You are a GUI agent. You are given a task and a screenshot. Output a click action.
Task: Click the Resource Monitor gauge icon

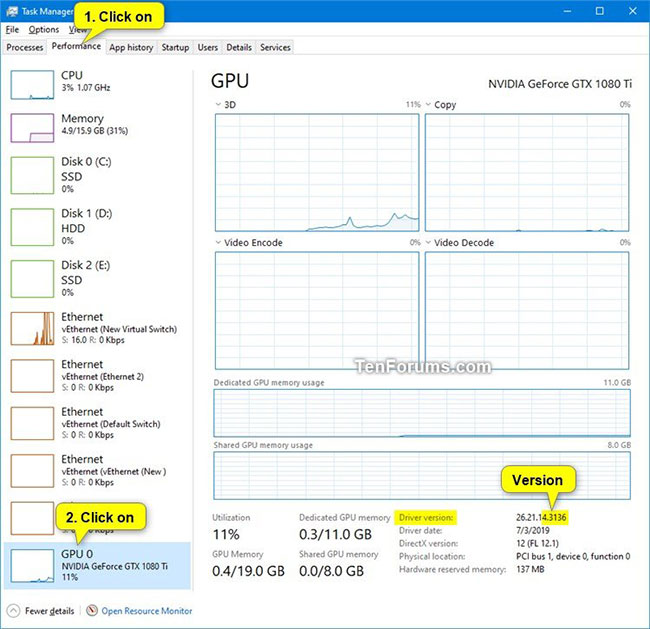pos(92,610)
